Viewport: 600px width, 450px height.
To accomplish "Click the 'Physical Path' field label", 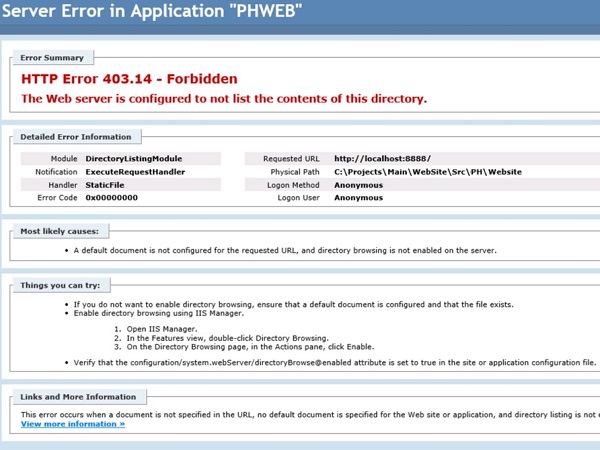I will [x=295, y=172].
